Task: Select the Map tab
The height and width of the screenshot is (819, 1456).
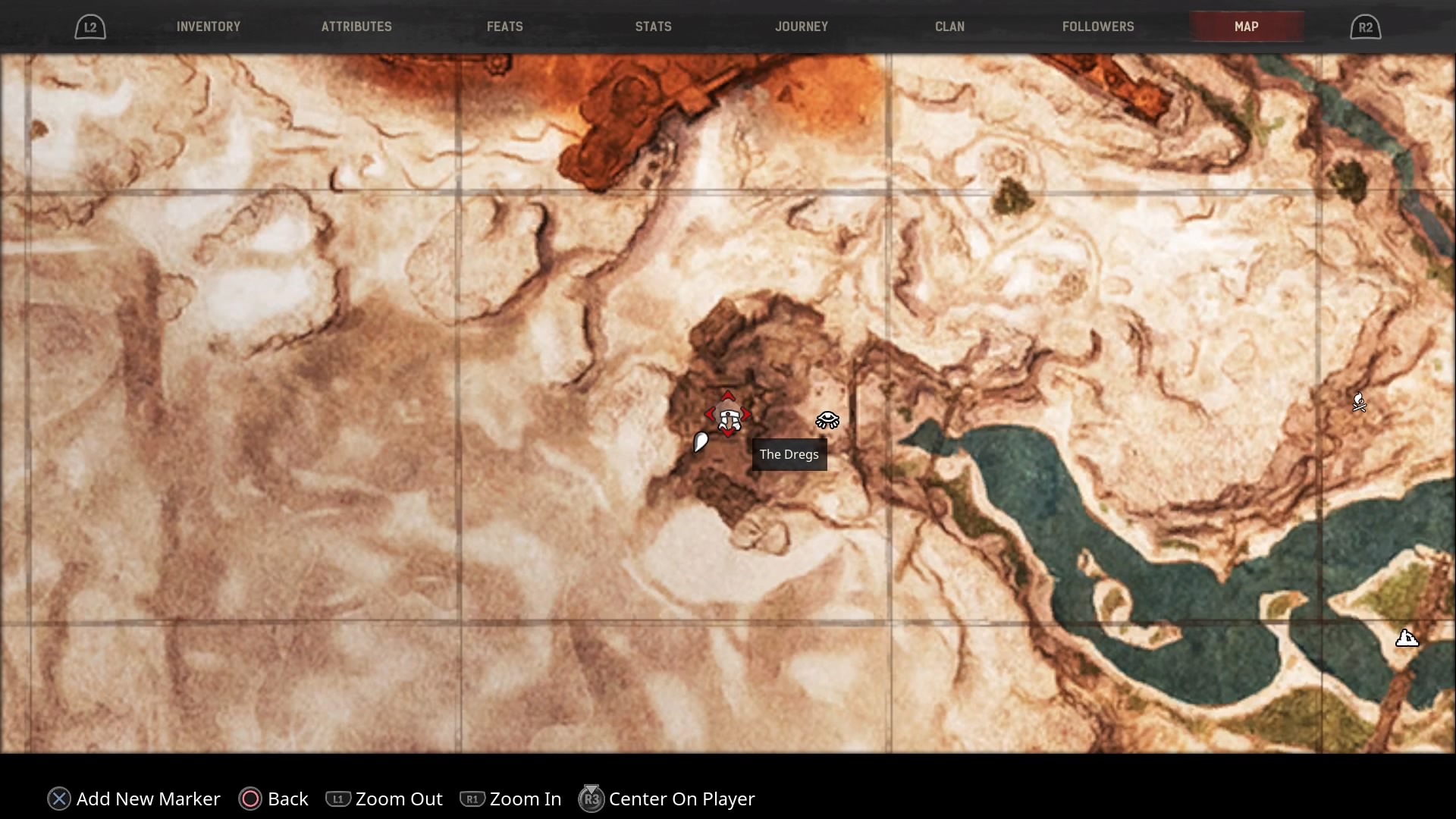Action: pos(1247,27)
